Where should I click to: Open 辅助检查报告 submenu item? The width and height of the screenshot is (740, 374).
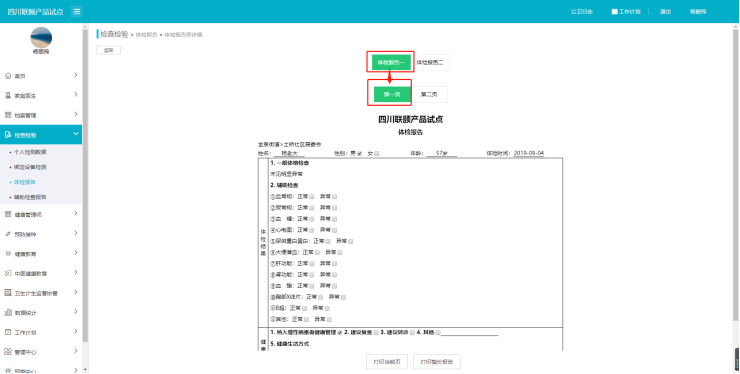[30, 197]
